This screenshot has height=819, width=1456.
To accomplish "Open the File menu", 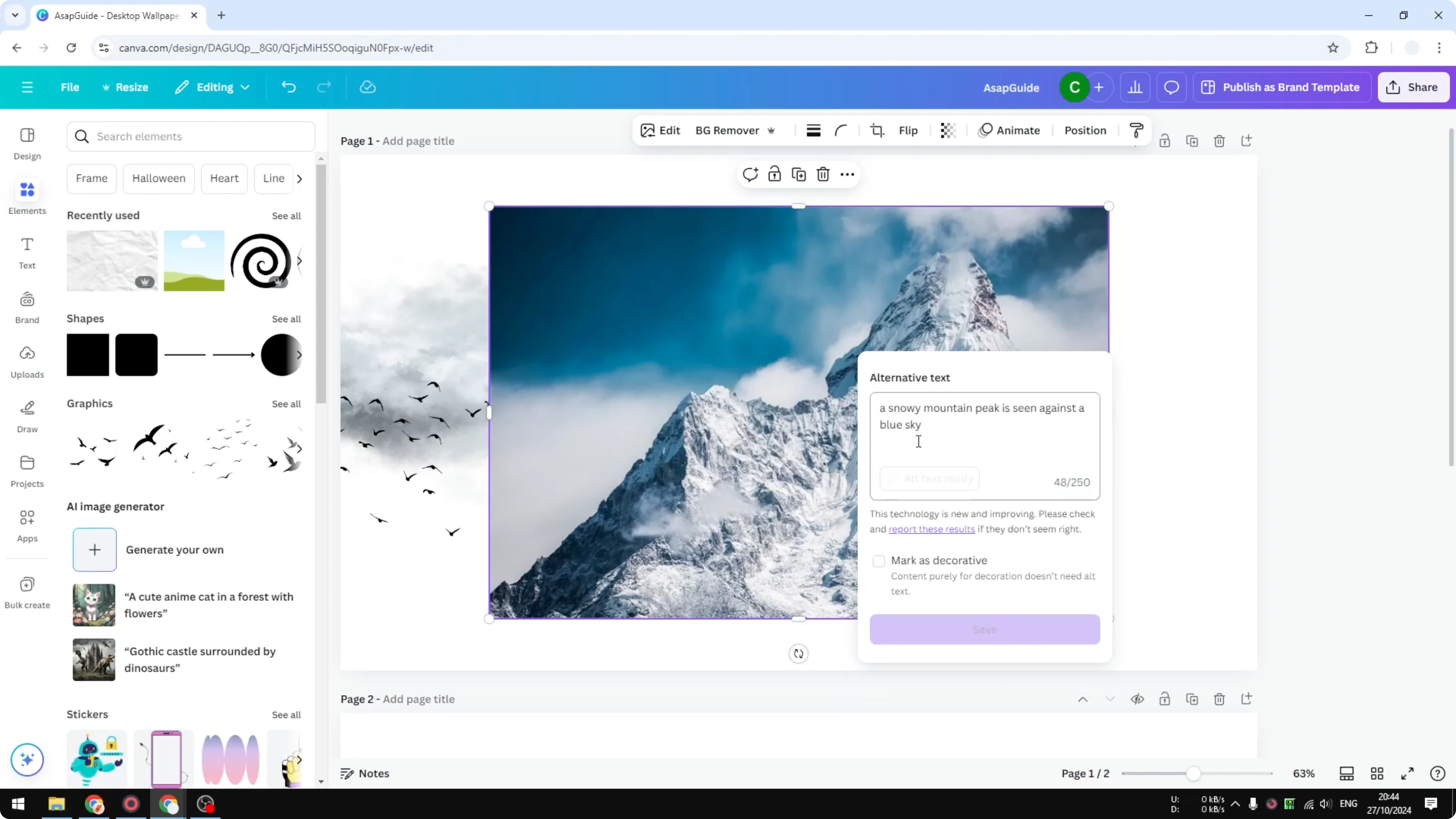I will (70, 87).
